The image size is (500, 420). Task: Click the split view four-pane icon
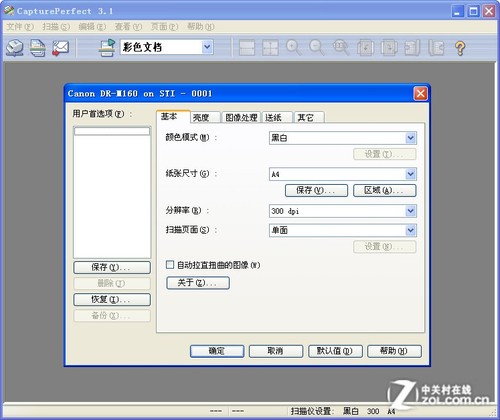pyautogui.click(x=270, y=48)
